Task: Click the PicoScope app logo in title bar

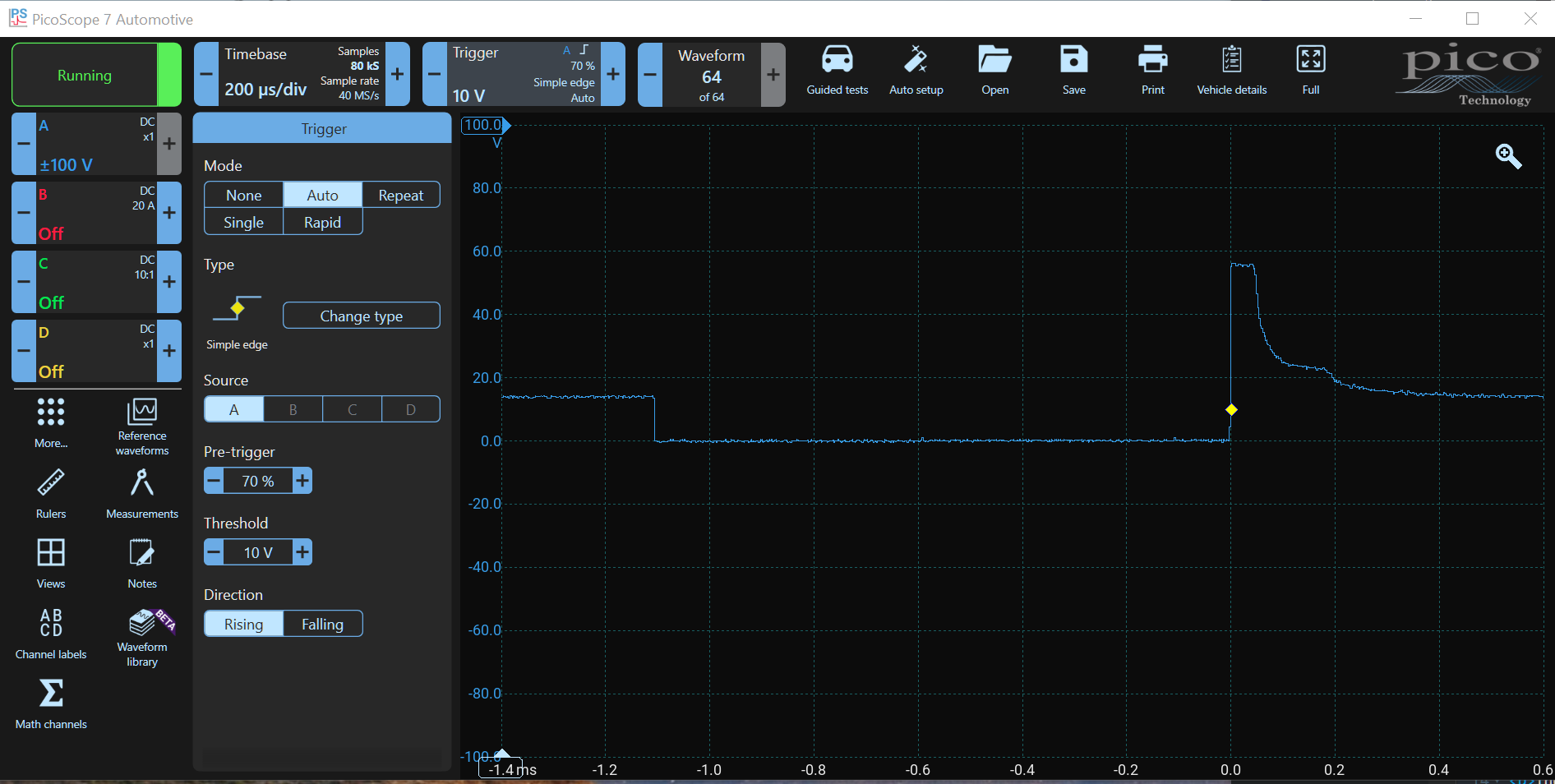Action: pos(17,17)
